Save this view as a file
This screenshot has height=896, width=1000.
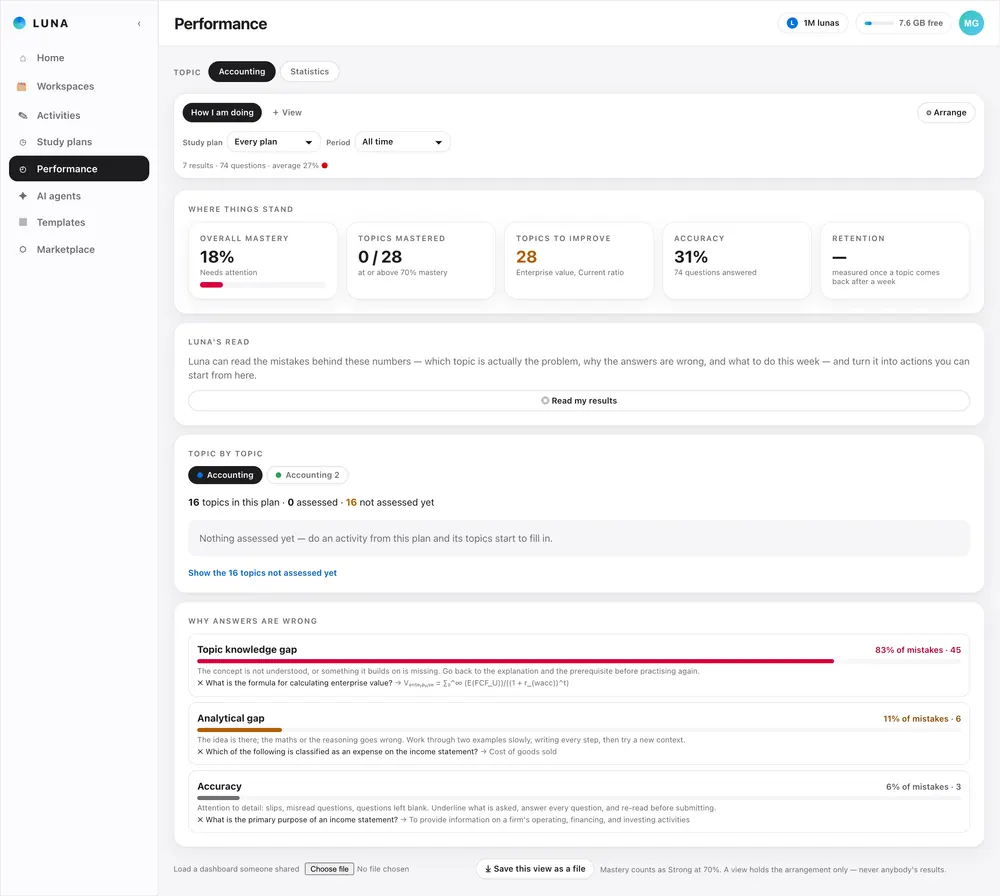point(534,869)
